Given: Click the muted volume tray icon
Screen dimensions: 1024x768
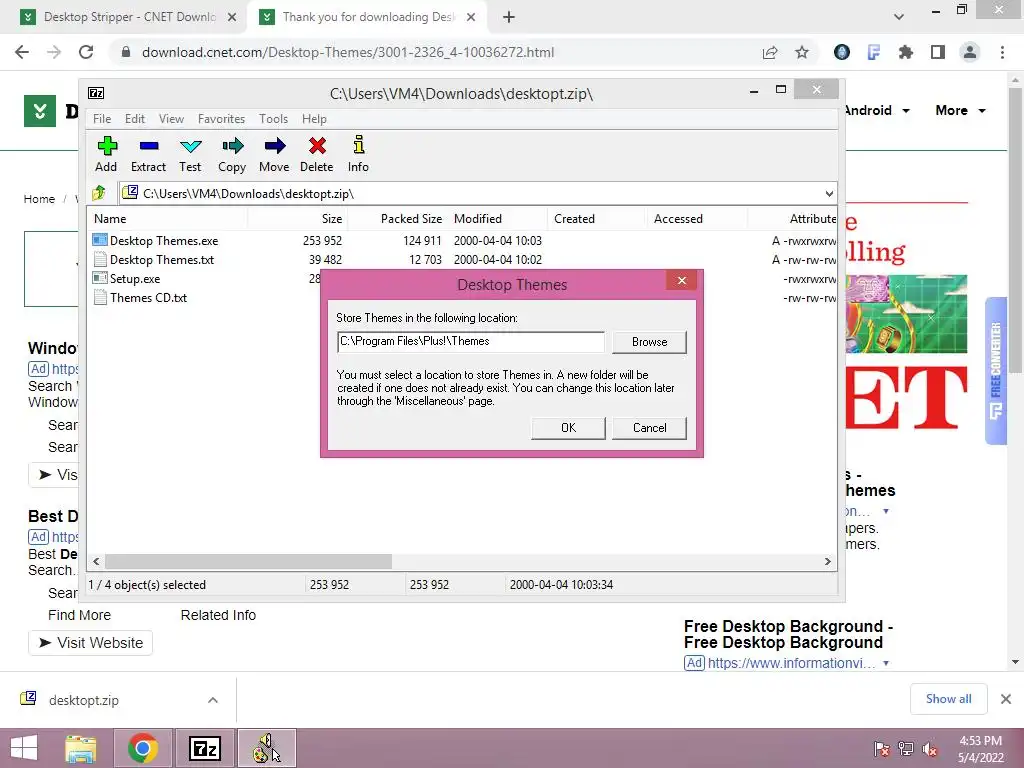Looking at the screenshot, I should [x=930, y=749].
